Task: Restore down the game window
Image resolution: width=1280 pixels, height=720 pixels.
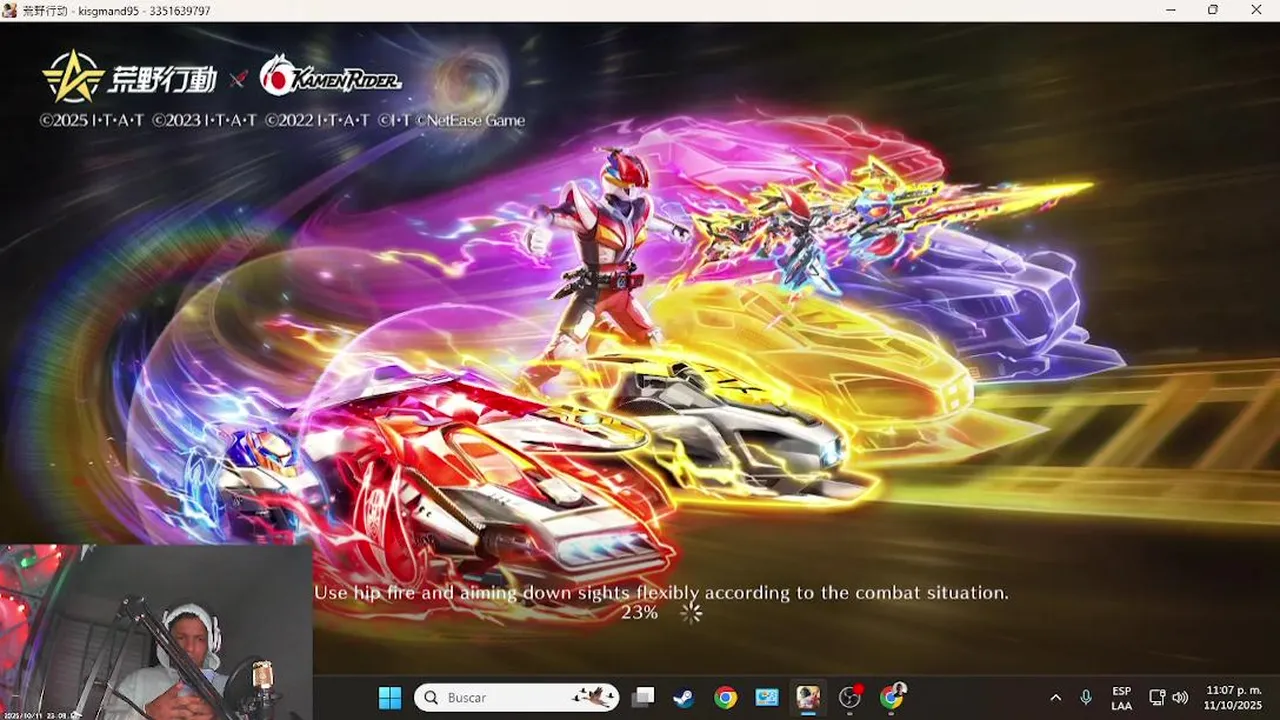Action: 1213,10
